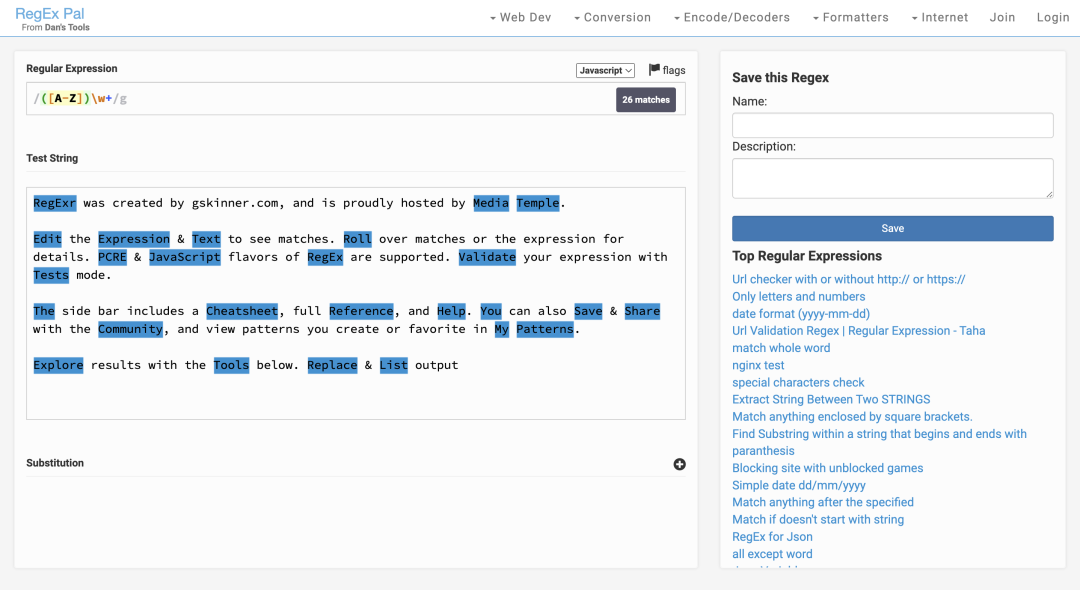This screenshot has width=1080, height=590.
Task: Open the Web Dev menu
Action: tap(521, 17)
